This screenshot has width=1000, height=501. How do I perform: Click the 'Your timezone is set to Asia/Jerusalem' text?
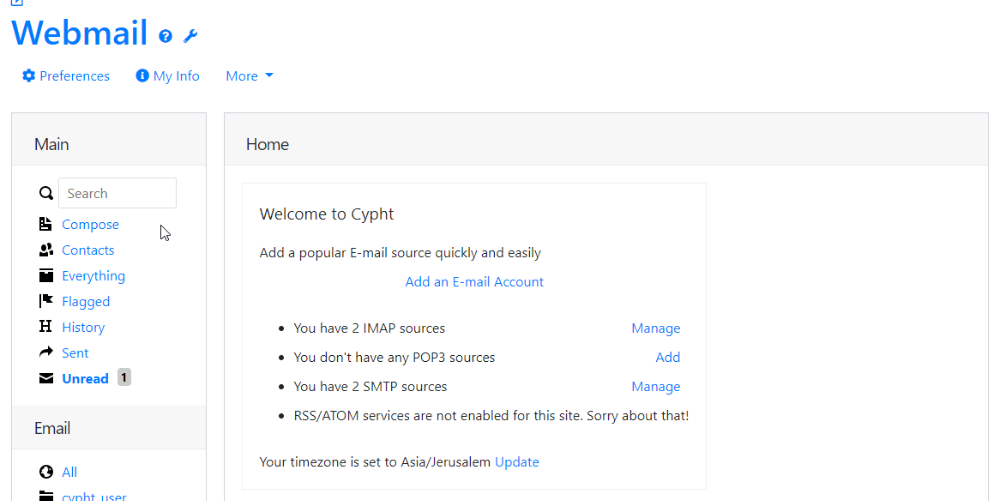375,462
